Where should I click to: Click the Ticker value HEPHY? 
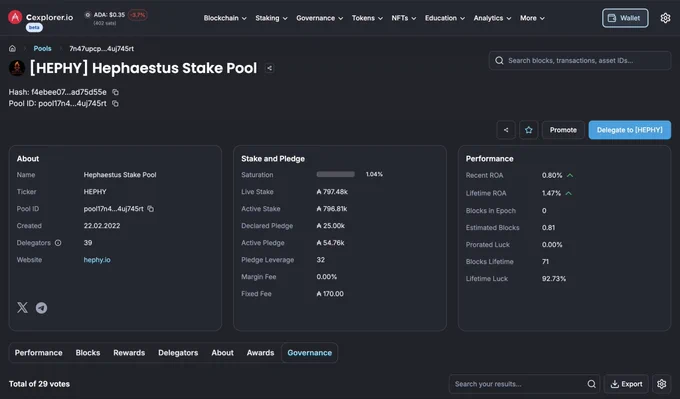tap(95, 192)
